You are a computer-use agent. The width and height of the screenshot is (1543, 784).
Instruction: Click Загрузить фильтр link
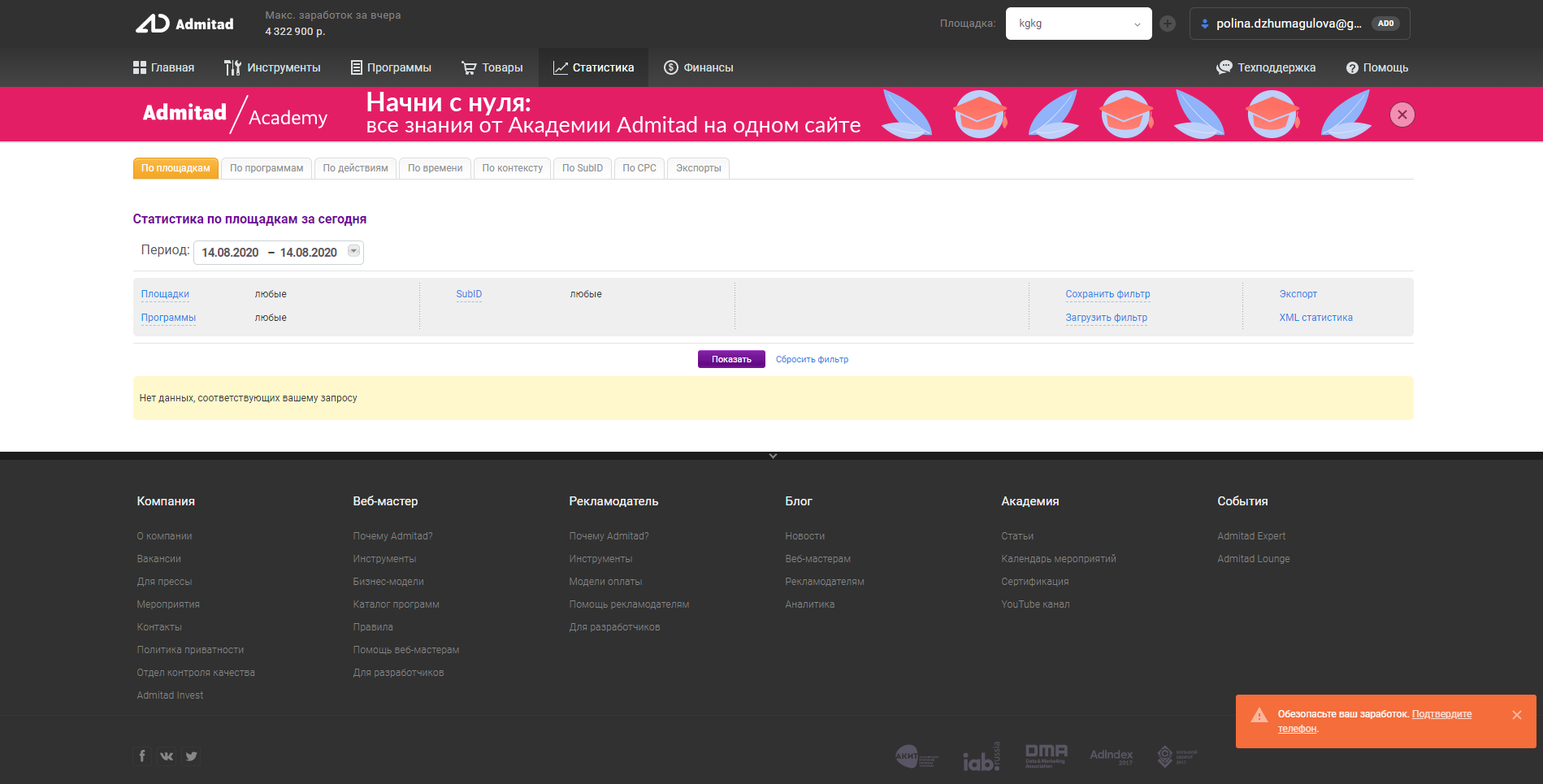click(x=1107, y=318)
